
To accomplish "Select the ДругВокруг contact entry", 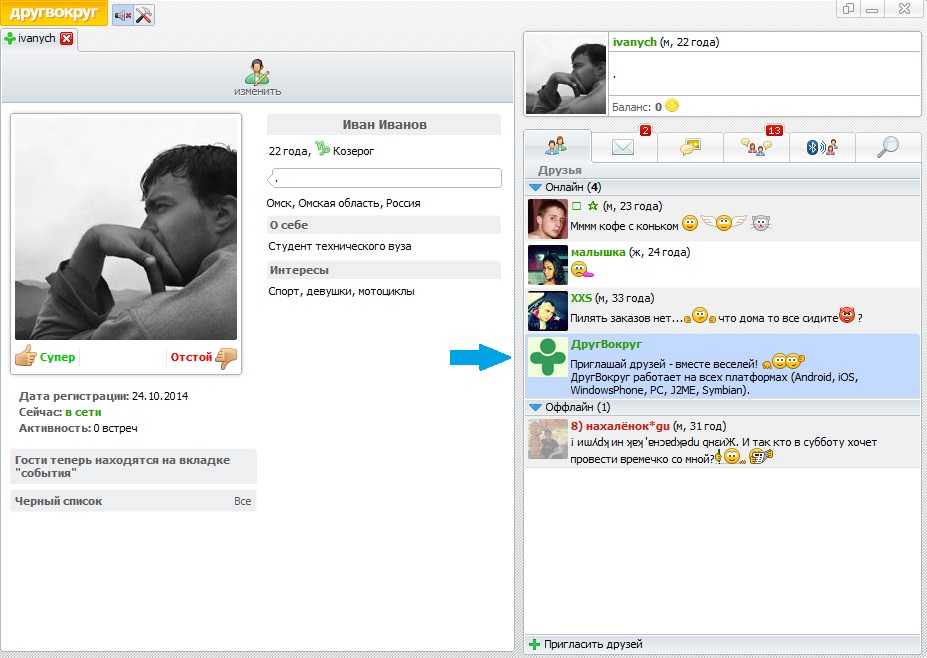I will (x=720, y=366).
